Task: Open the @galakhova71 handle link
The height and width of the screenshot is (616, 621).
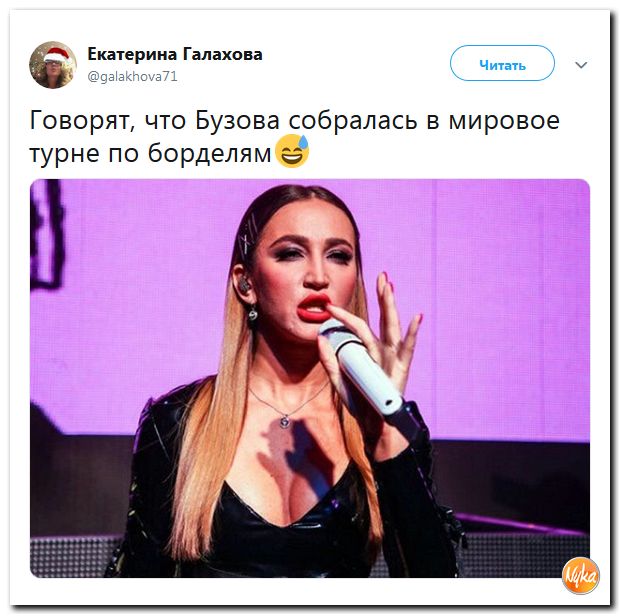Action: 132,76
